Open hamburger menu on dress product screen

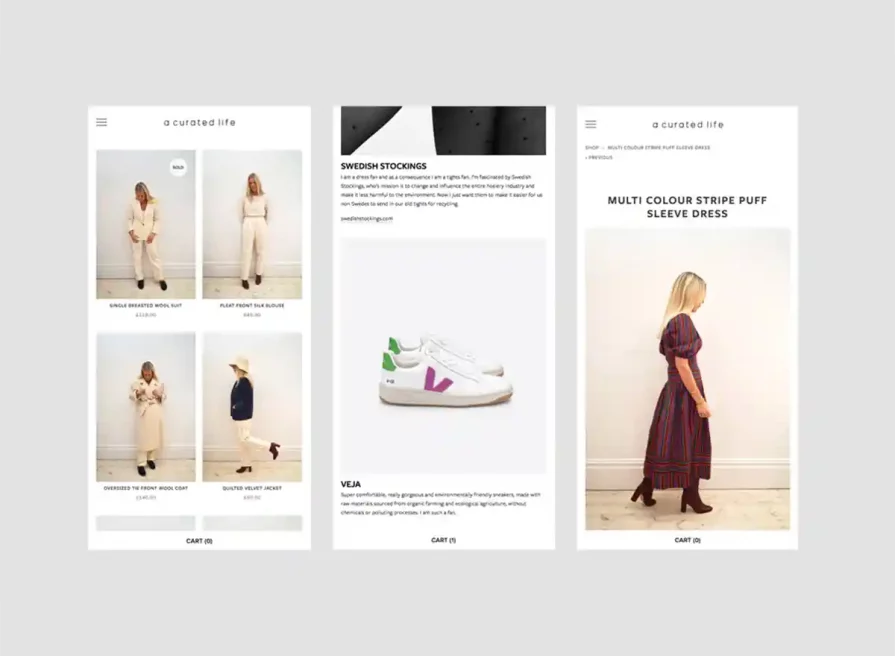click(591, 124)
